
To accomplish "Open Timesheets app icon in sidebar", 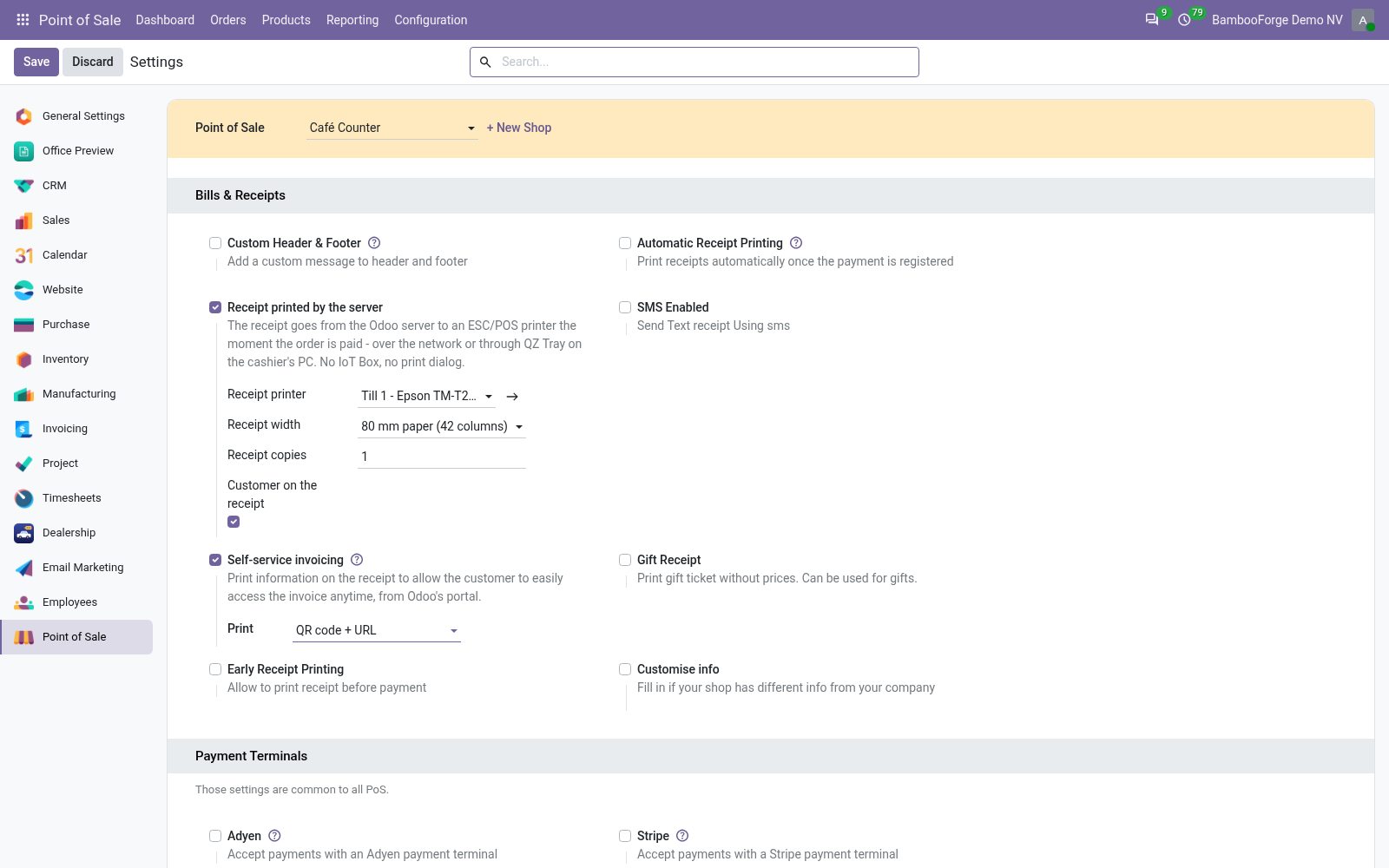I will tap(24, 498).
